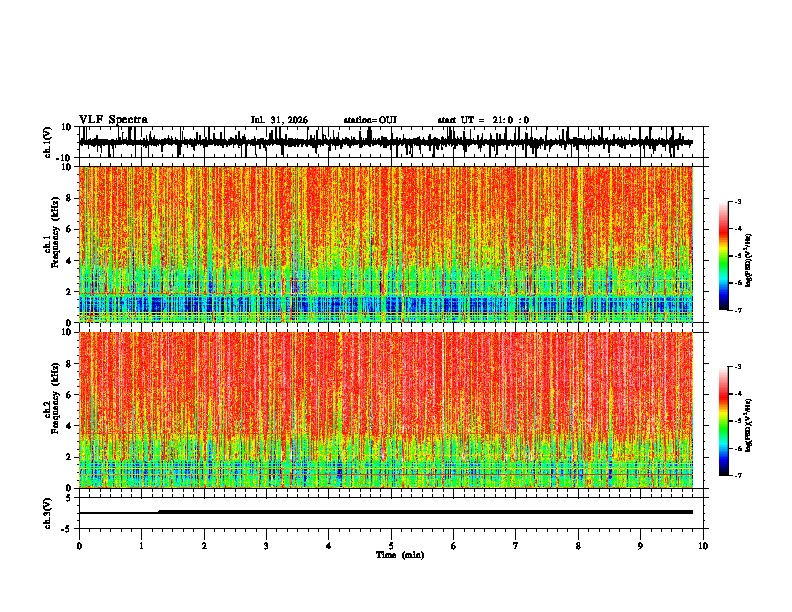Image resolution: width=792 pixels, height=612 pixels.
Task: Click inside the ch.2 spectrogram panel
Action: pos(386,410)
